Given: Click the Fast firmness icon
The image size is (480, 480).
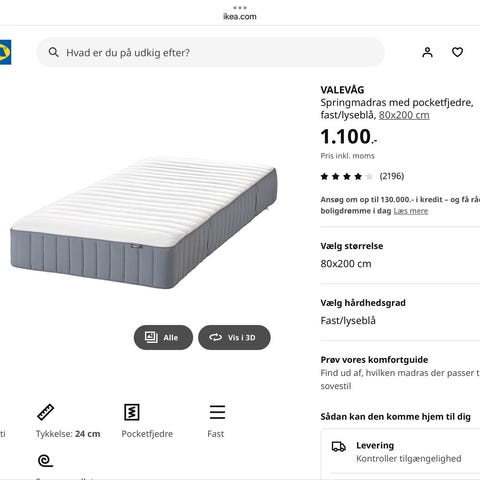Looking at the screenshot, I should (217, 412).
